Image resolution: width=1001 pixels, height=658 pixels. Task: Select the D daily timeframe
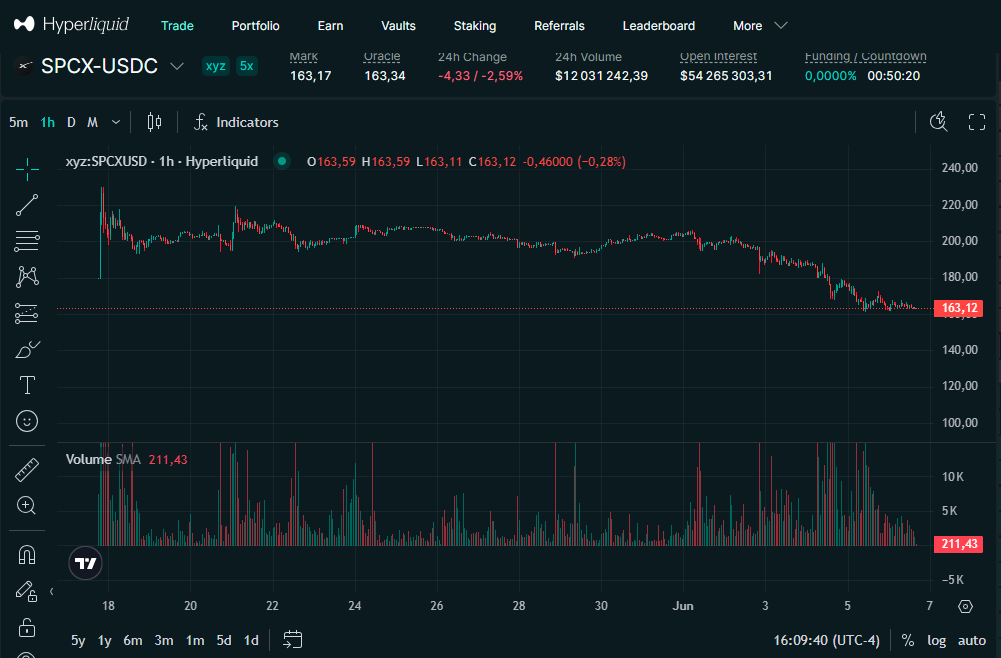click(72, 122)
